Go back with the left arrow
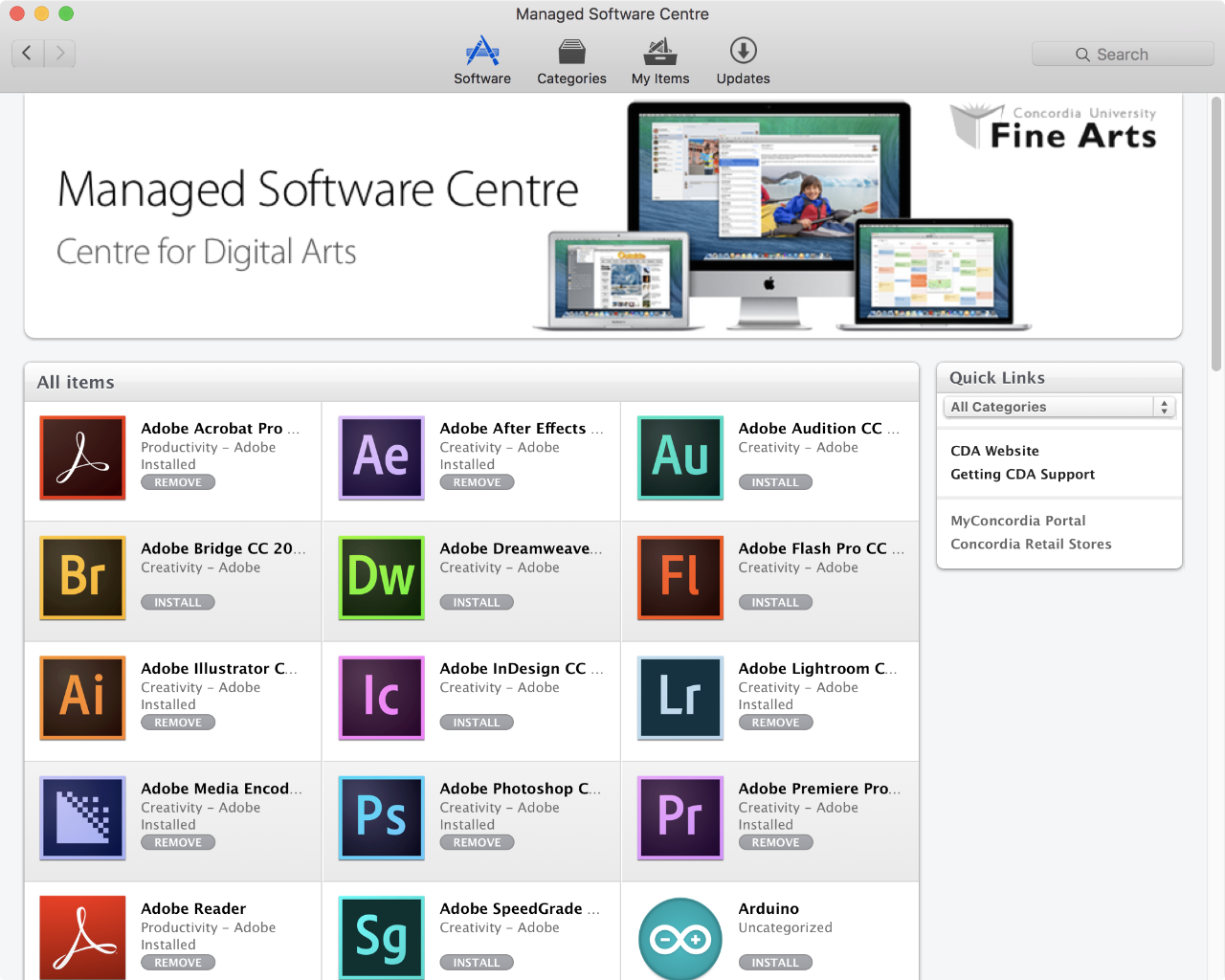This screenshot has height=980, width=1225. [27, 54]
